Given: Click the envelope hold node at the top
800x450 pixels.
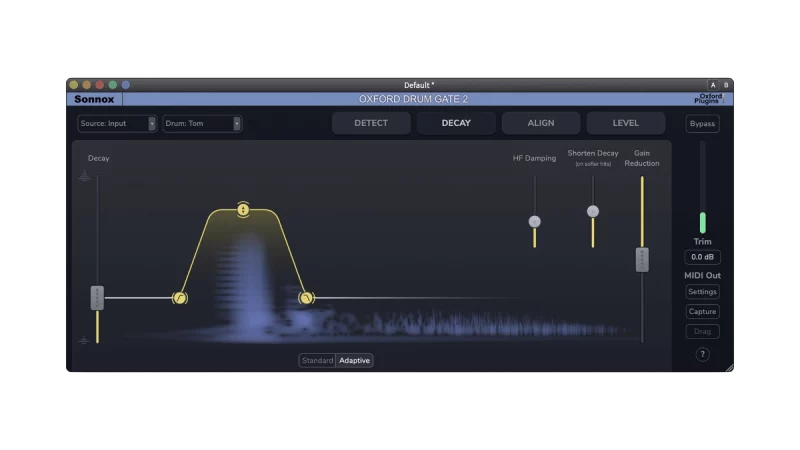Looking at the screenshot, I should 243,209.
